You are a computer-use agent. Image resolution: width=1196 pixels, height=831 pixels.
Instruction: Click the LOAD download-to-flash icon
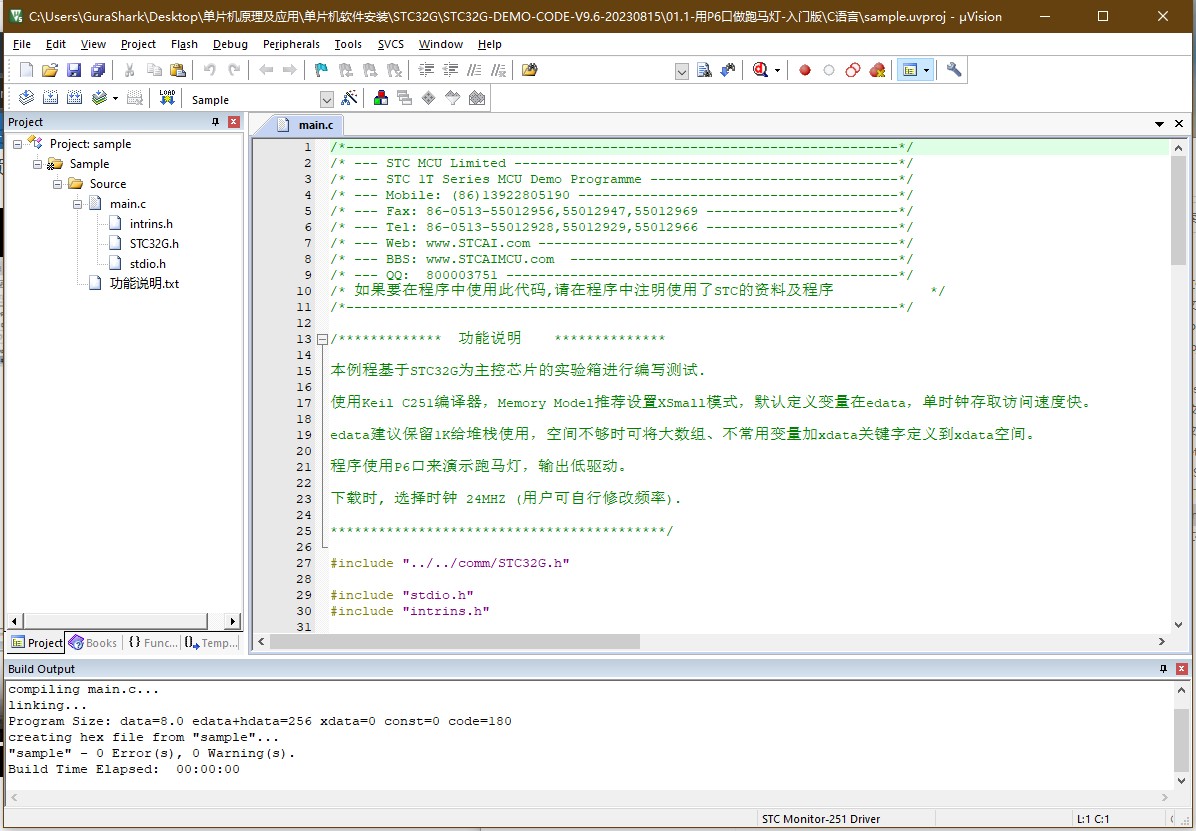(x=167, y=98)
